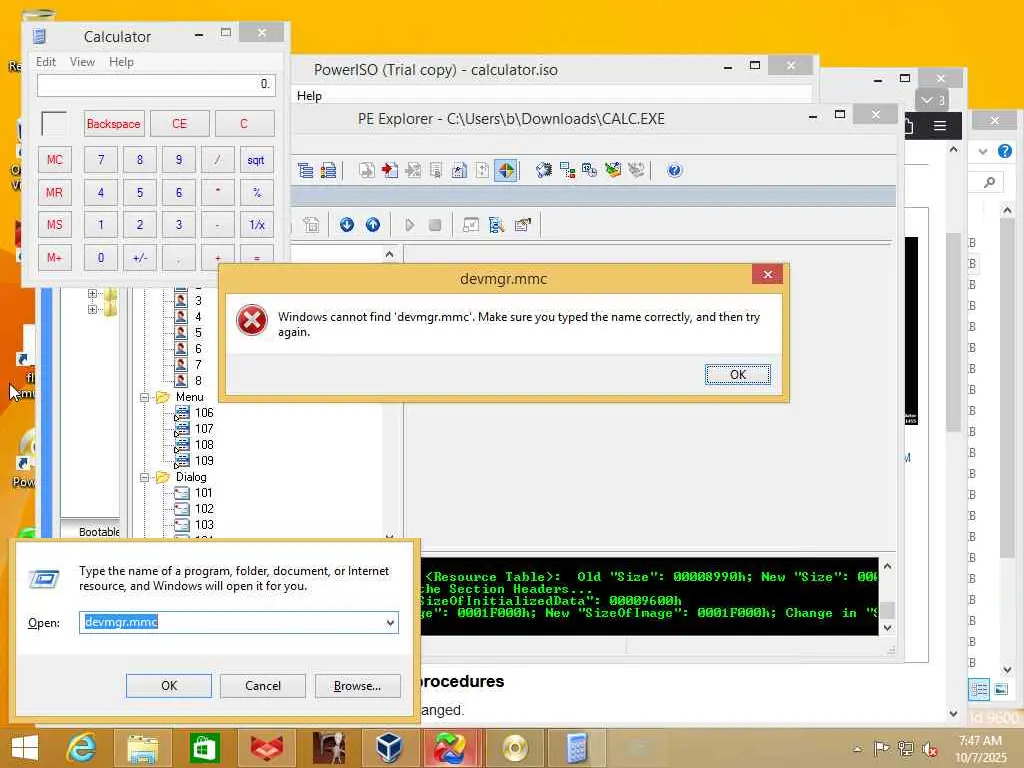Expand the chevron next to help icon in far-right window

click(x=983, y=152)
